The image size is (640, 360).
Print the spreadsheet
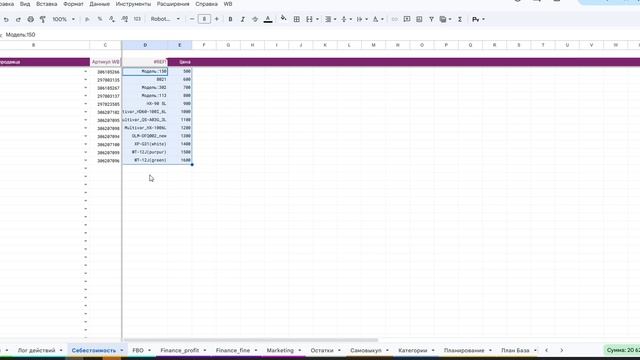click(x=31, y=19)
